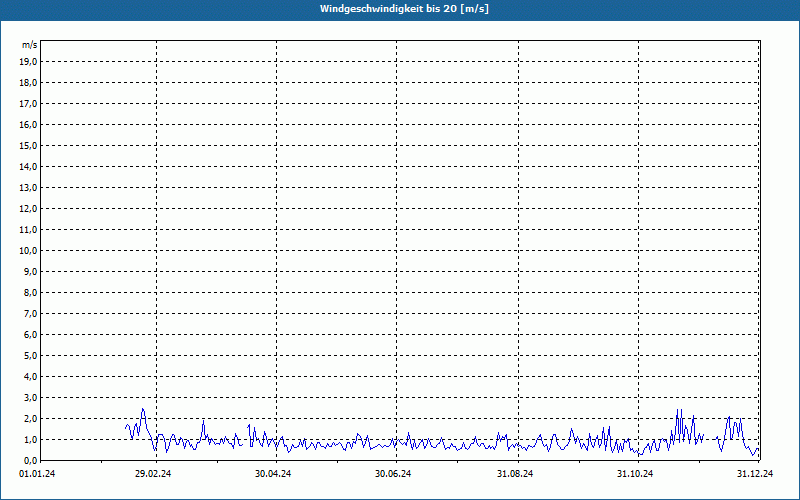Click the 1,0 y-axis value label

pos(31,440)
